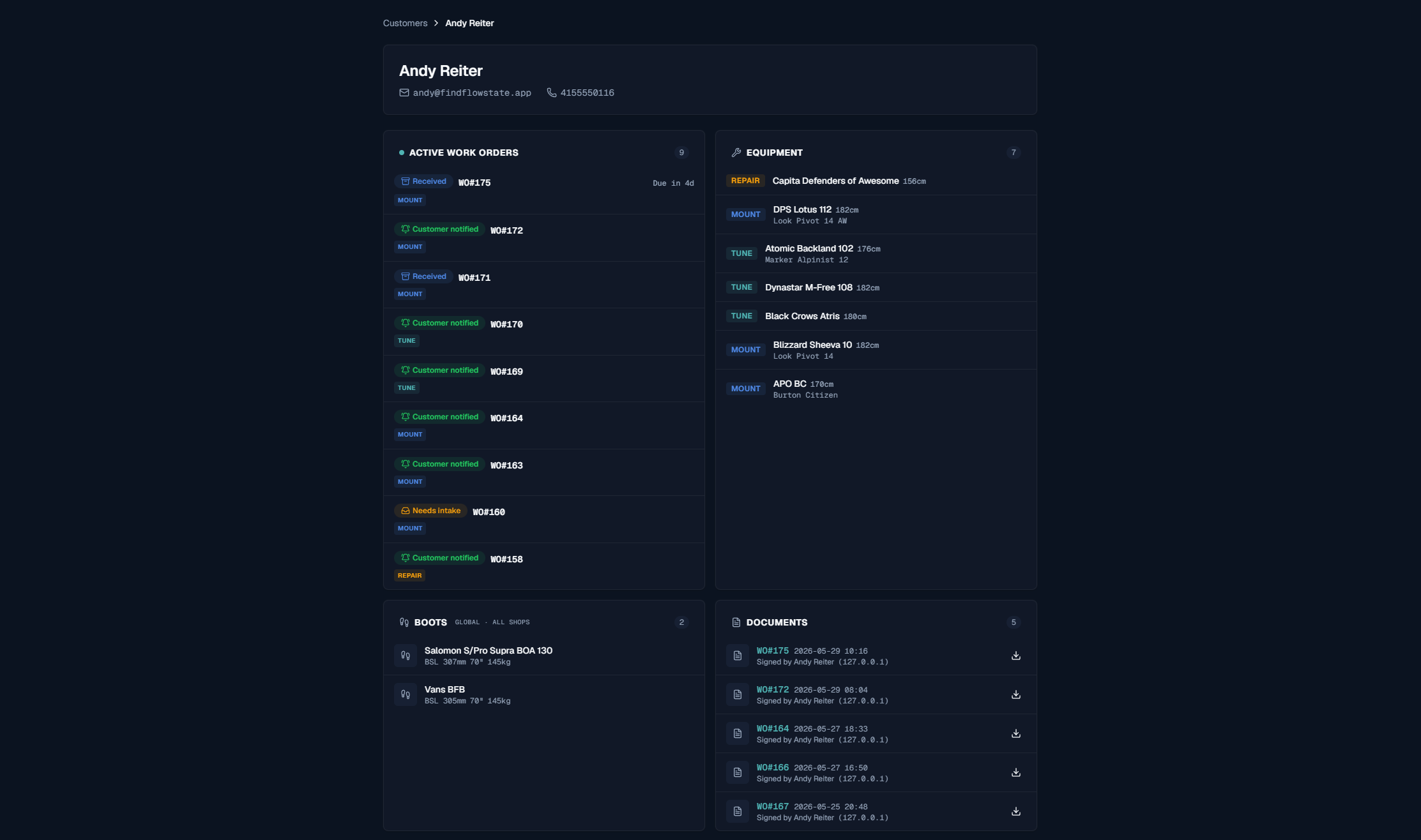
Task: Click the MOUNT tag on DPS Lotus 112
Action: 745,215
